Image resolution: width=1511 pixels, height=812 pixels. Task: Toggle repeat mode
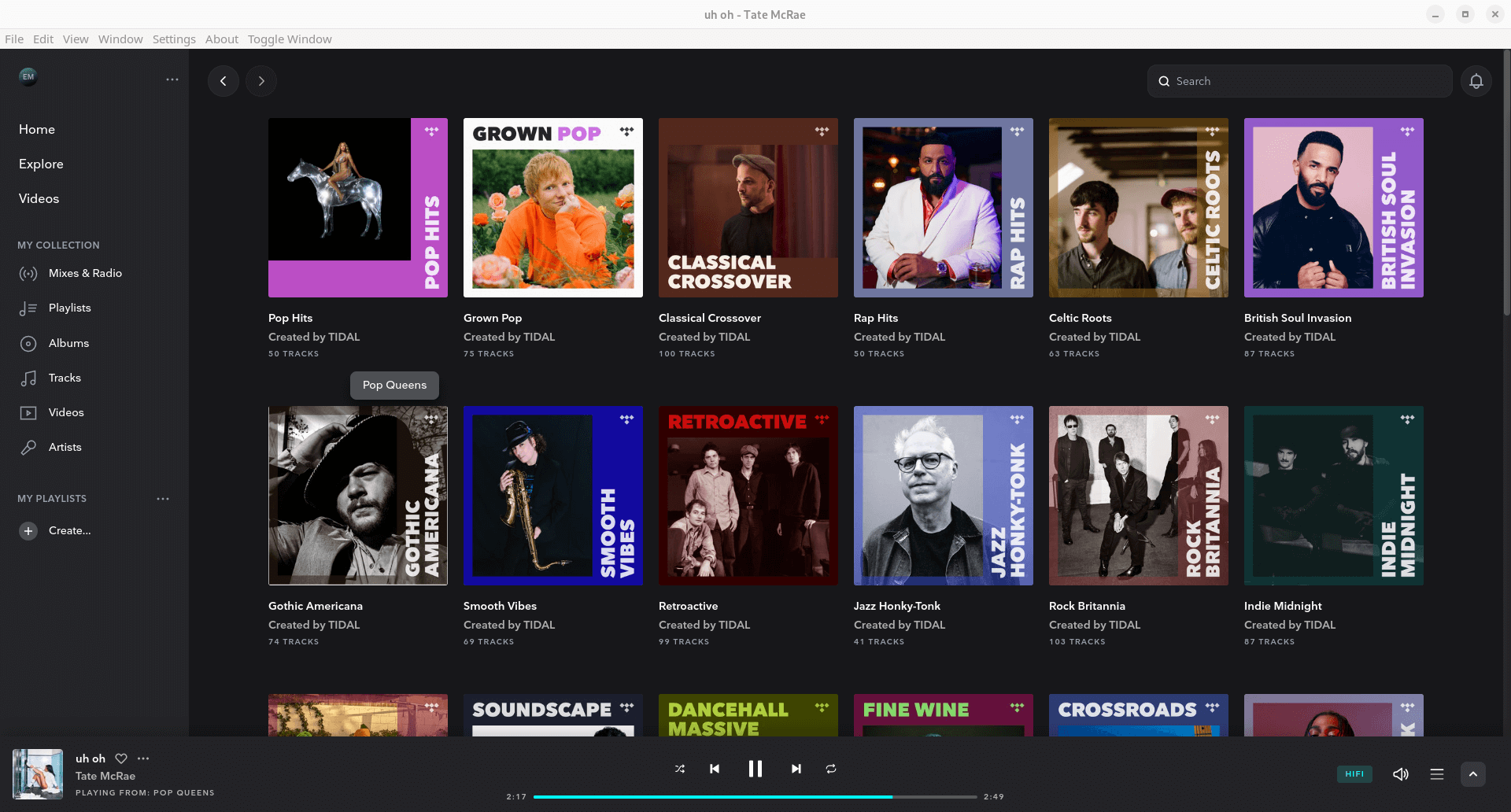pos(831,769)
